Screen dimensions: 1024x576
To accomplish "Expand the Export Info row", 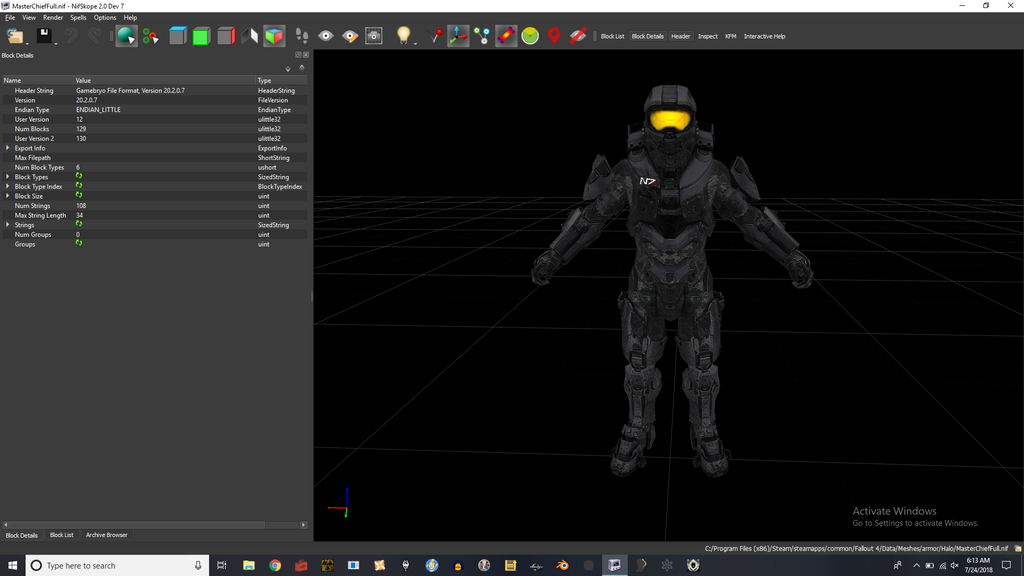I will [x=8, y=148].
